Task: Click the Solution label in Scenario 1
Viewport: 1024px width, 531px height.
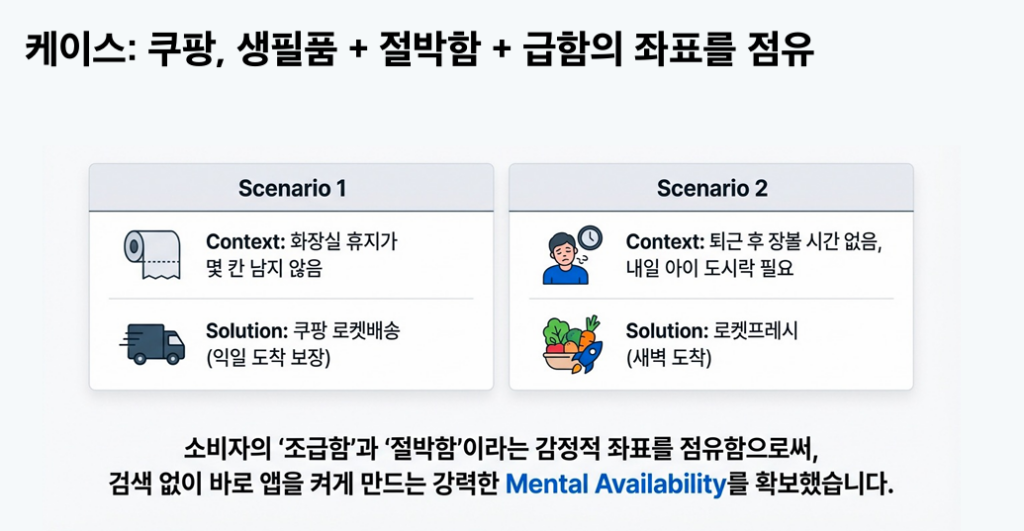Action: (247, 331)
